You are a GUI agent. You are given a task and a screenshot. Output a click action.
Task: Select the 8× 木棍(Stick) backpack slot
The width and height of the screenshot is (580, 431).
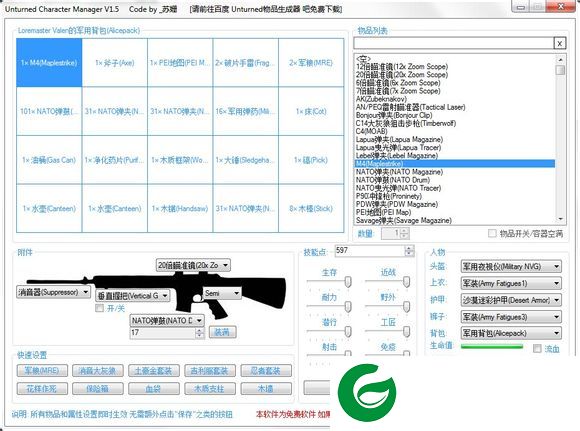pos(311,209)
